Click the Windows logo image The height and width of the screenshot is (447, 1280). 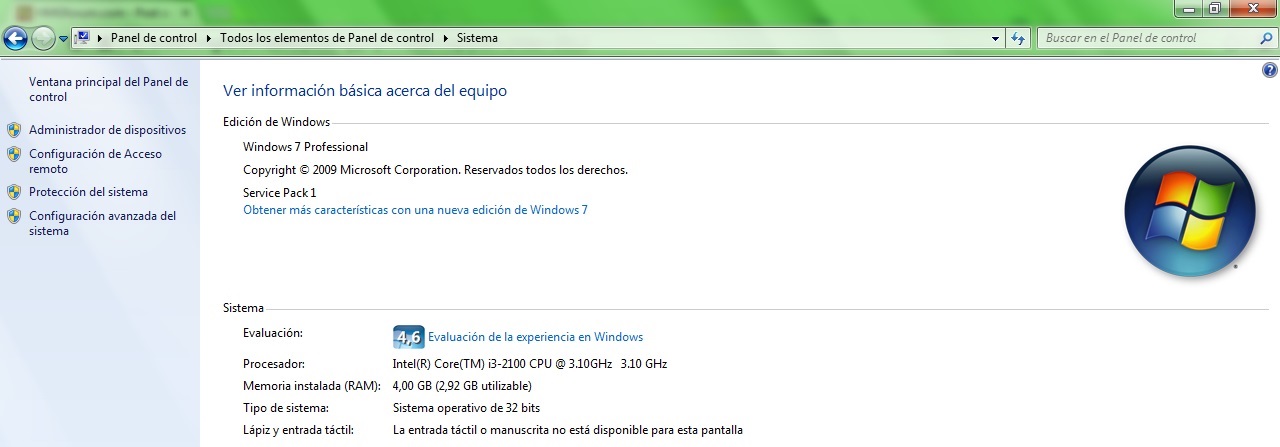(x=1189, y=212)
